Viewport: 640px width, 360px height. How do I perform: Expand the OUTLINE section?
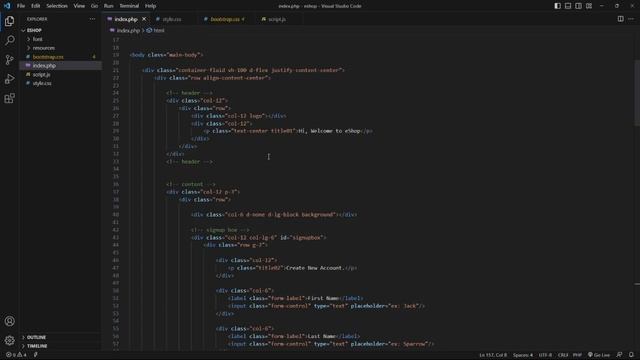pos(36,337)
